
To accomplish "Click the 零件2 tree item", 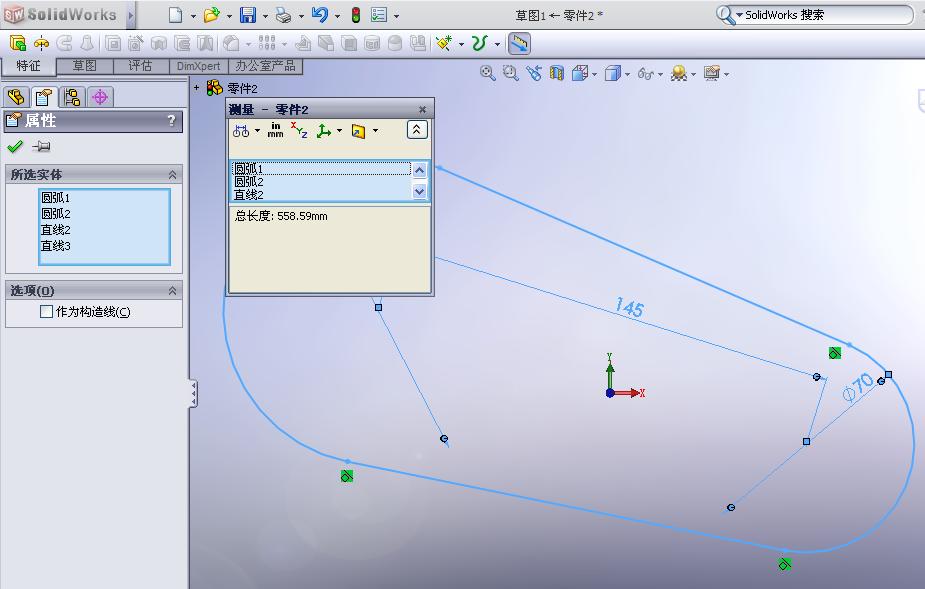I will [x=242, y=89].
